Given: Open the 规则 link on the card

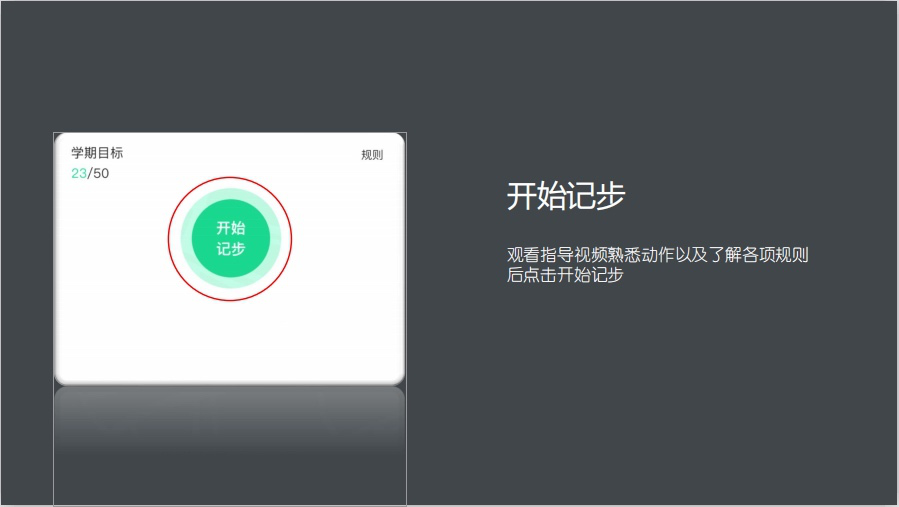Looking at the screenshot, I should [x=372, y=155].
